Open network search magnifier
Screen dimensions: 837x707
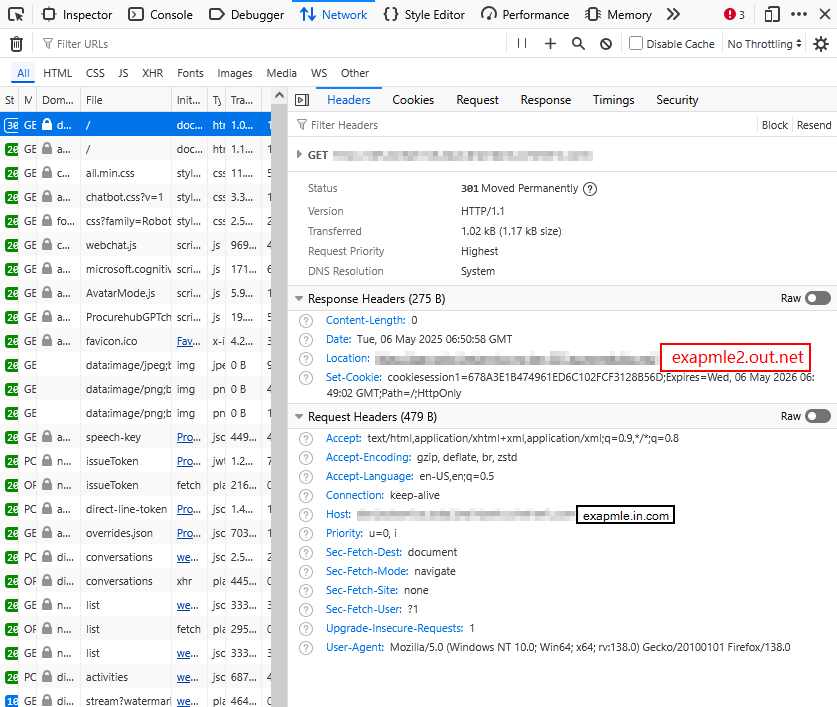click(x=578, y=44)
